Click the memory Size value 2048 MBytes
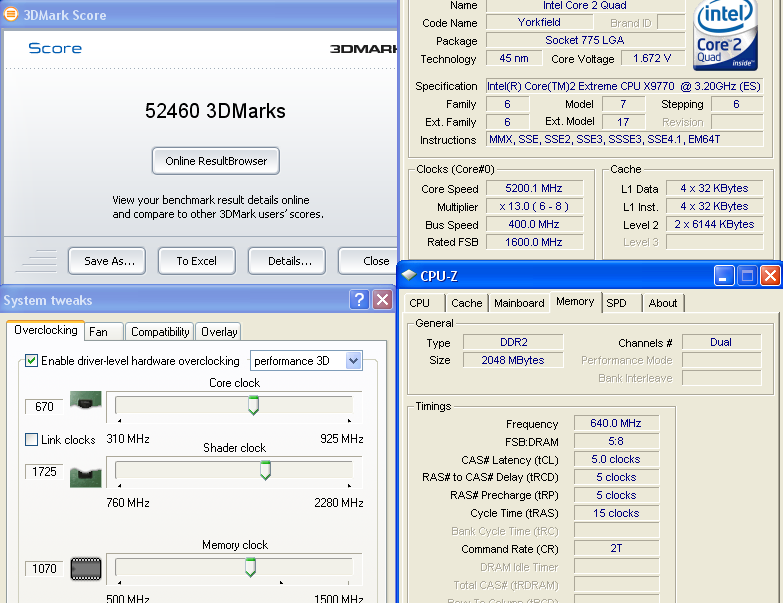The width and height of the screenshot is (783, 603). 513,360
